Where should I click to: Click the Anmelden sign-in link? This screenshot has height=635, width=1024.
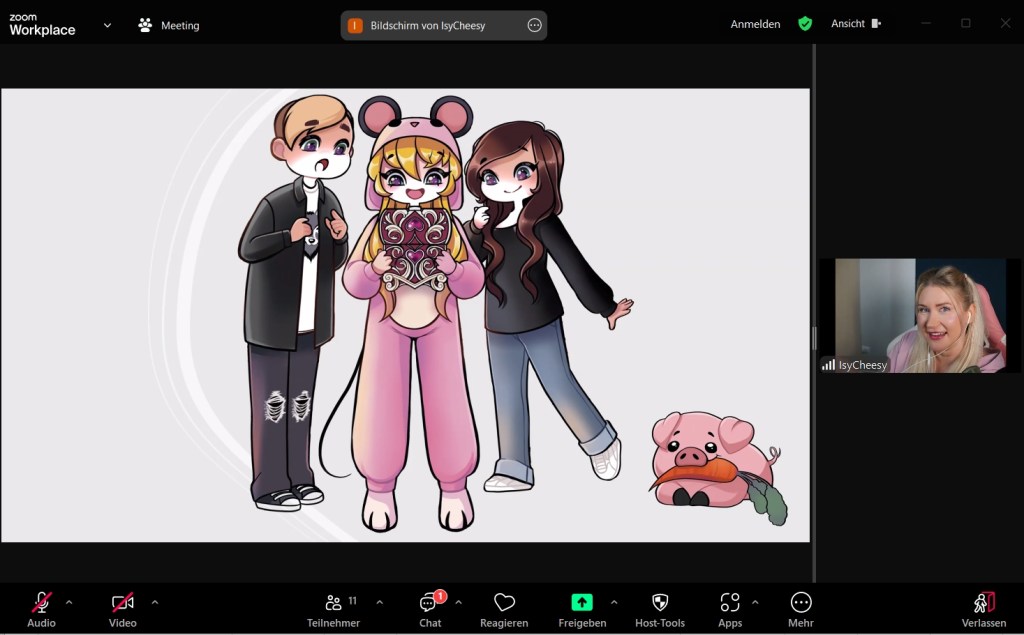tap(755, 24)
